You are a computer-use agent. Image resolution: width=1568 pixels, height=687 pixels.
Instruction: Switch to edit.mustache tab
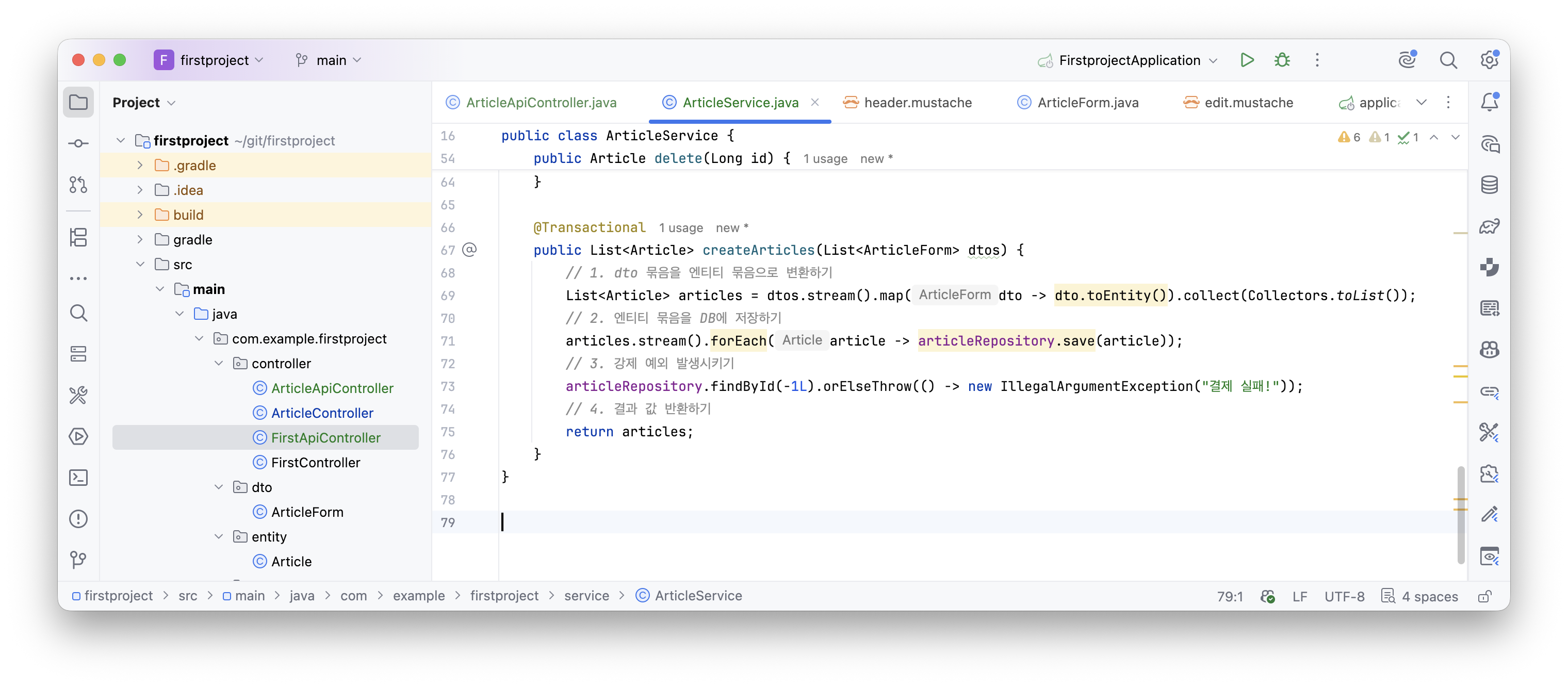[1238, 102]
